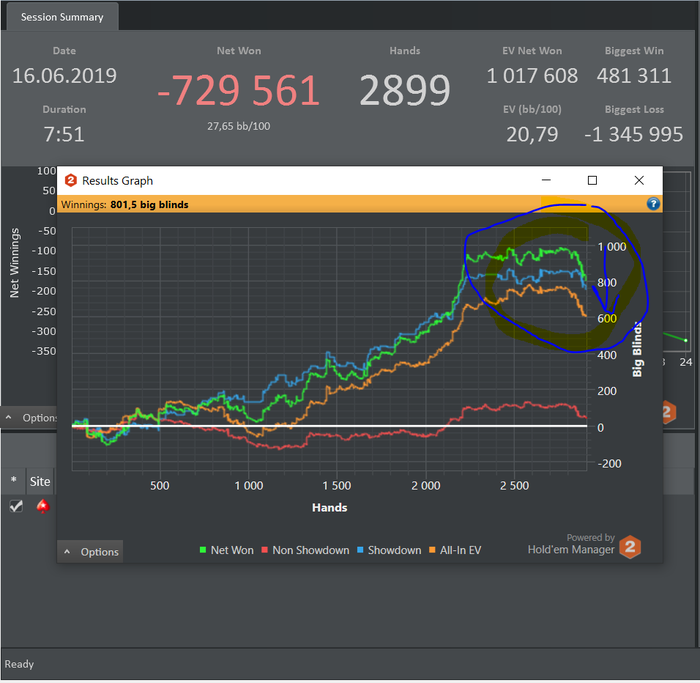700x683 pixels.
Task: Click the Net Winnings axis label in background
Action: (14, 262)
